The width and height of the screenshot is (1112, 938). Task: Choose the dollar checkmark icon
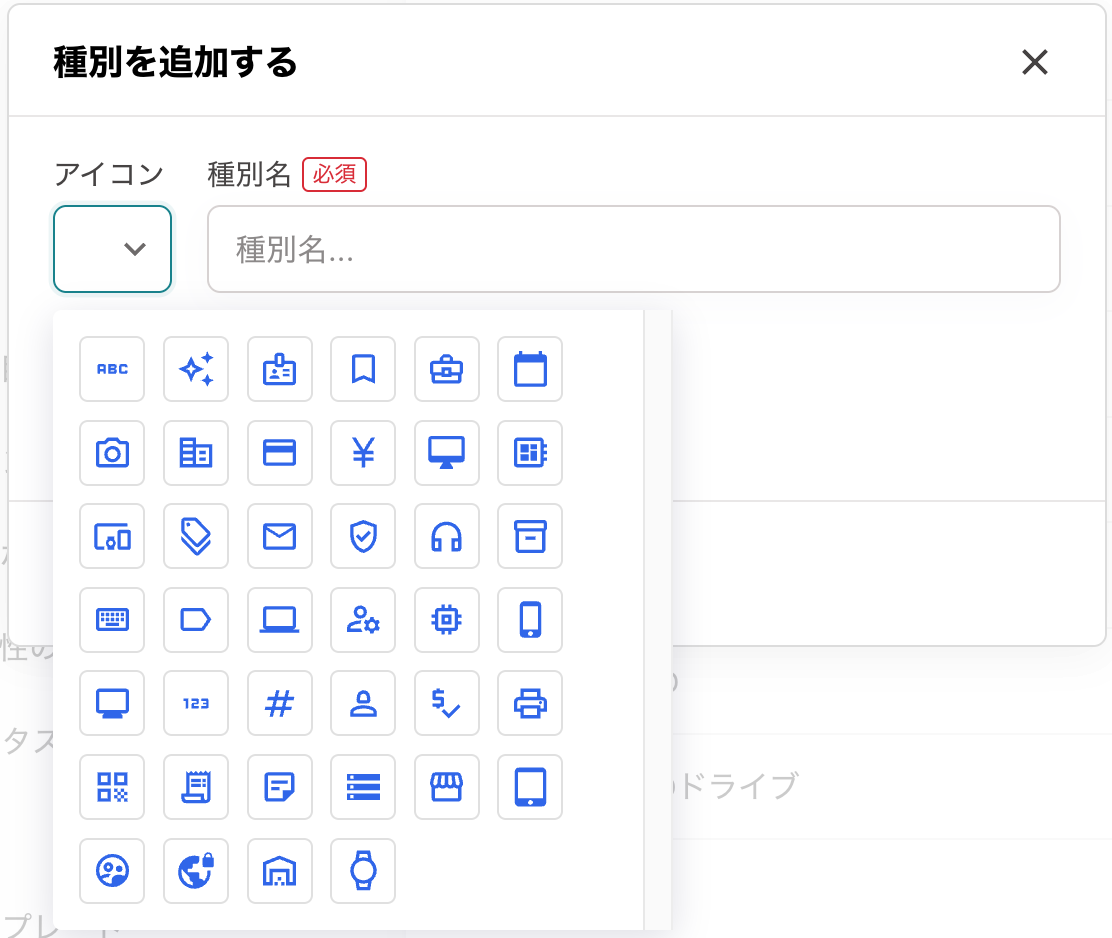(447, 703)
